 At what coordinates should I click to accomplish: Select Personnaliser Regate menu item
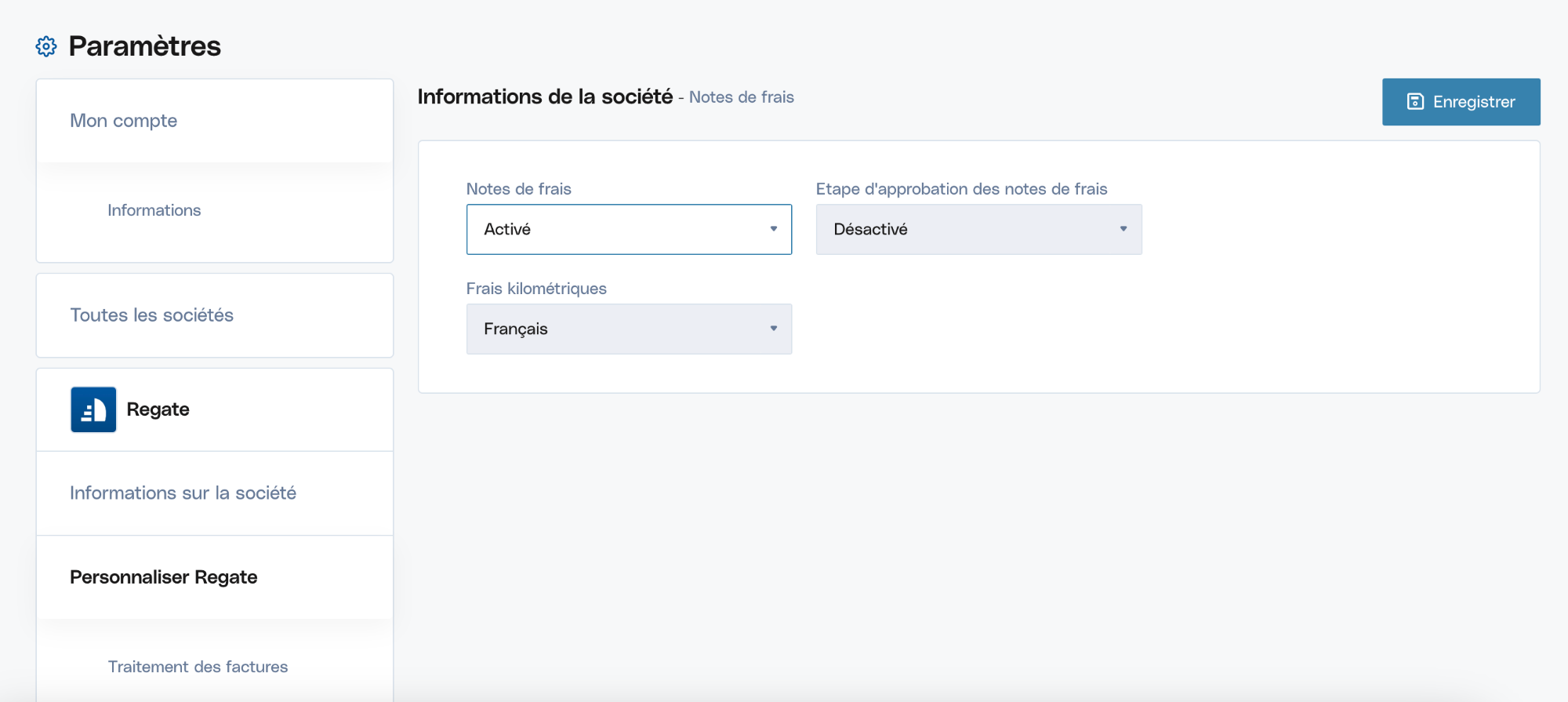pos(215,577)
